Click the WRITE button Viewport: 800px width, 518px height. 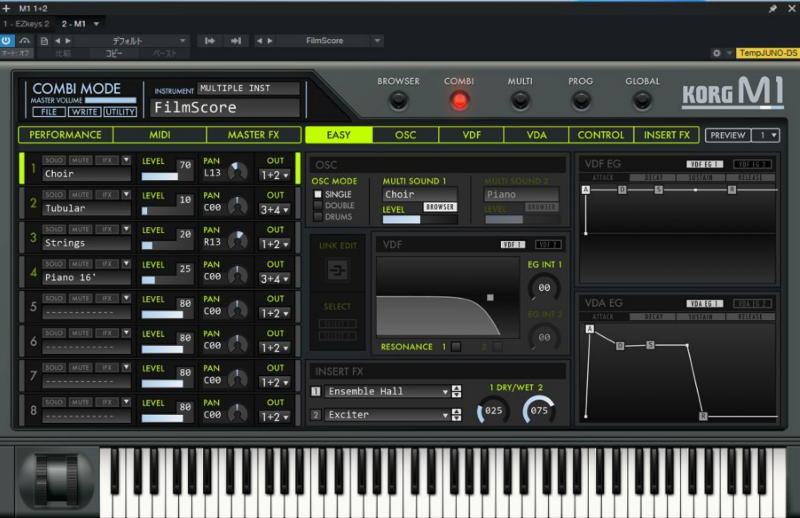point(84,112)
